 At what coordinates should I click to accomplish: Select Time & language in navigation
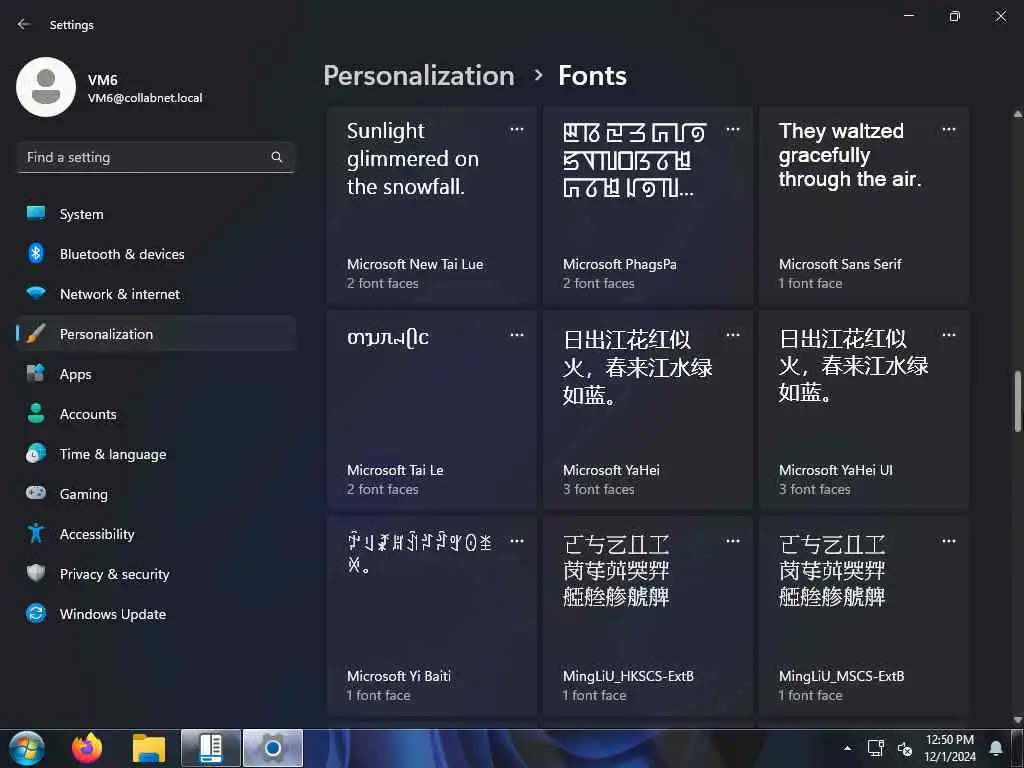pos(156,454)
